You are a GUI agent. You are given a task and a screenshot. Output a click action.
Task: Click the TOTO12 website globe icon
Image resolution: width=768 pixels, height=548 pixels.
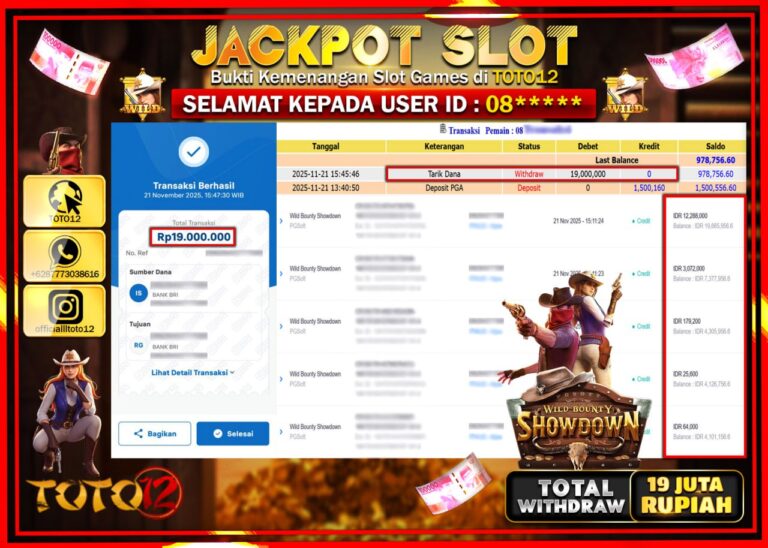pos(65,197)
